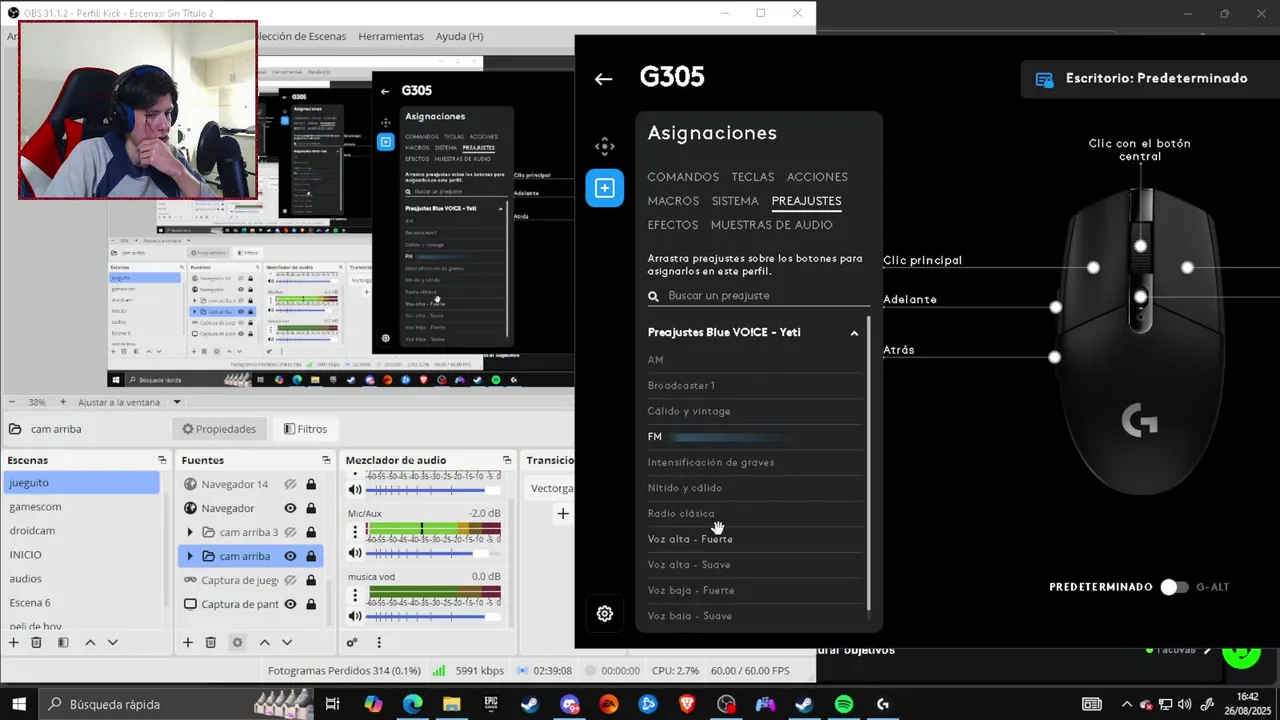Adjust the Mic/Aux volume slider
Viewport: 1280px width, 720px height.
[432, 553]
